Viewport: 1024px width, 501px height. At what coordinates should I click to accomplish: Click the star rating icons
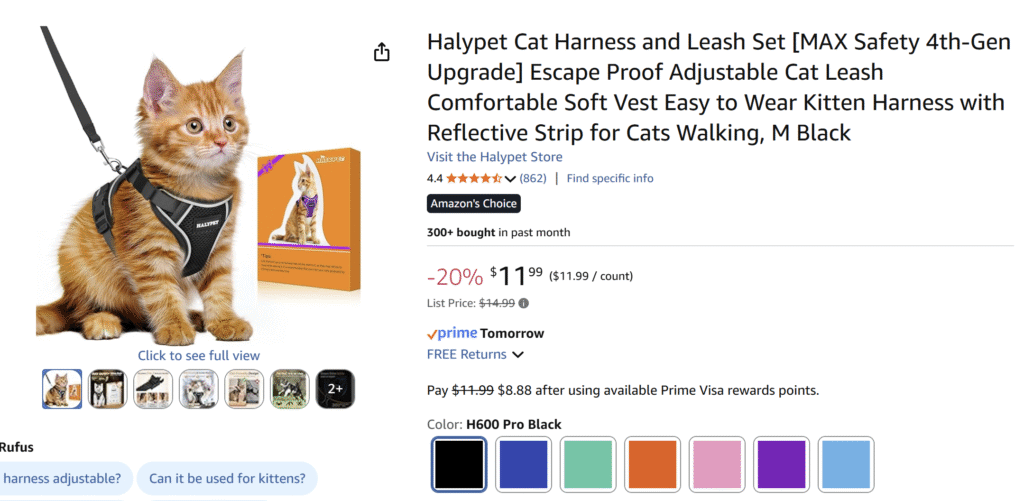(474, 178)
